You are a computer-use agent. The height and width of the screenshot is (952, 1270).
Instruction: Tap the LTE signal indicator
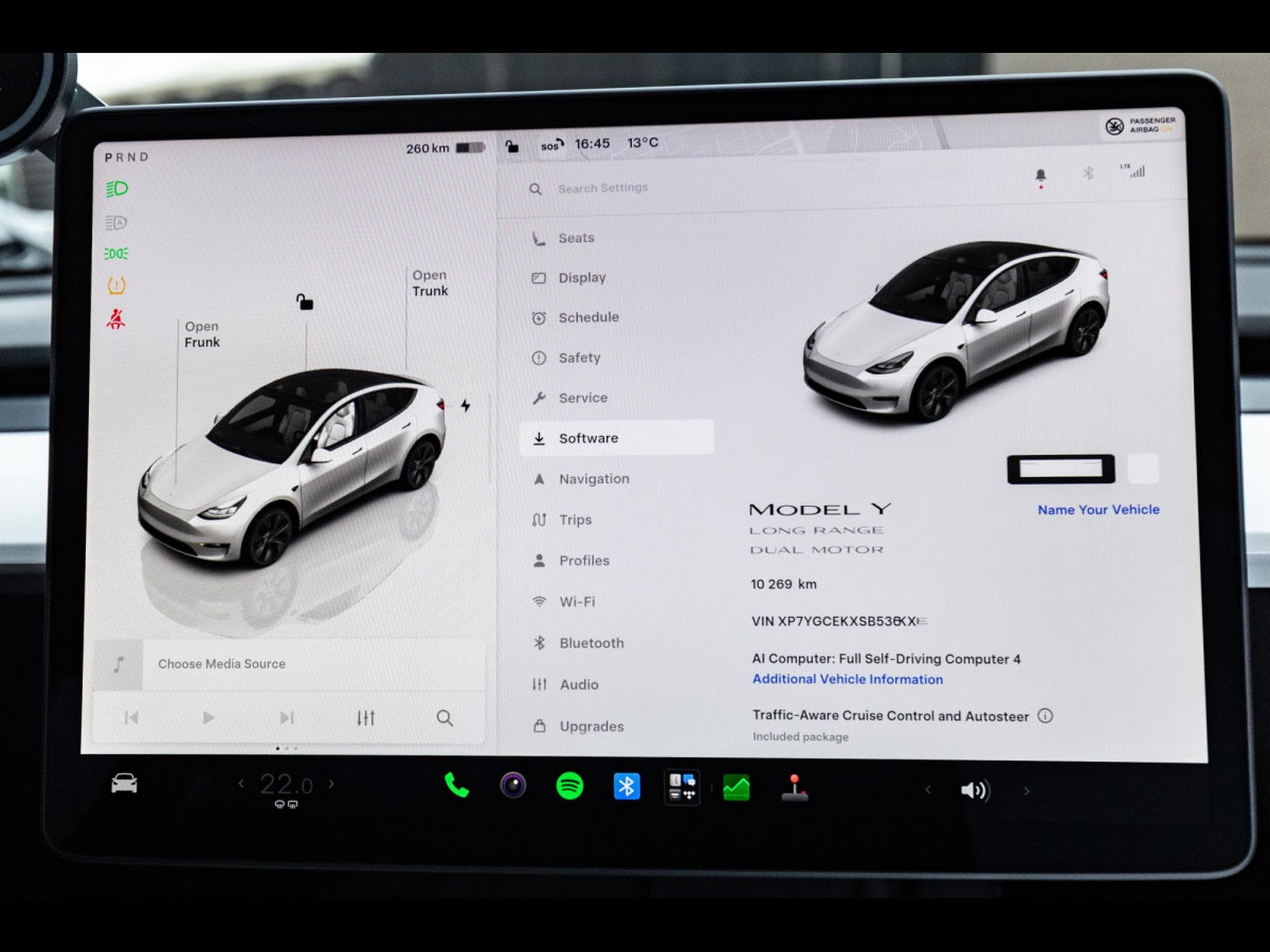coord(1132,170)
